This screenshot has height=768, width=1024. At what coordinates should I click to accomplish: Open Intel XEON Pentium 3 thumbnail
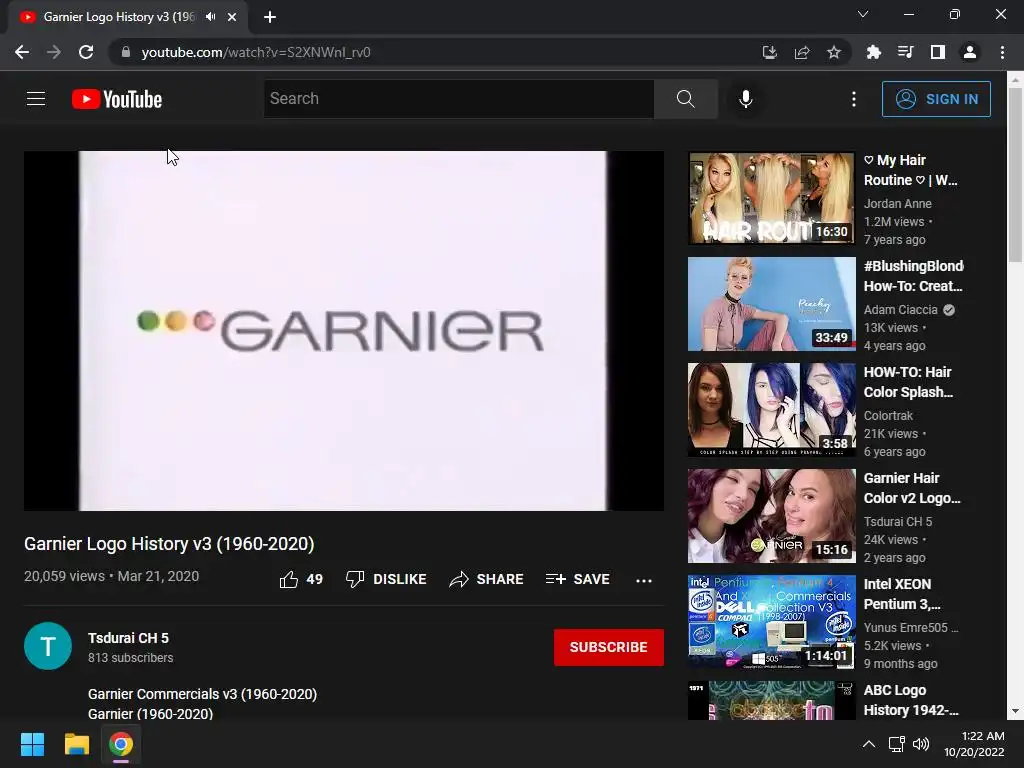point(771,622)
